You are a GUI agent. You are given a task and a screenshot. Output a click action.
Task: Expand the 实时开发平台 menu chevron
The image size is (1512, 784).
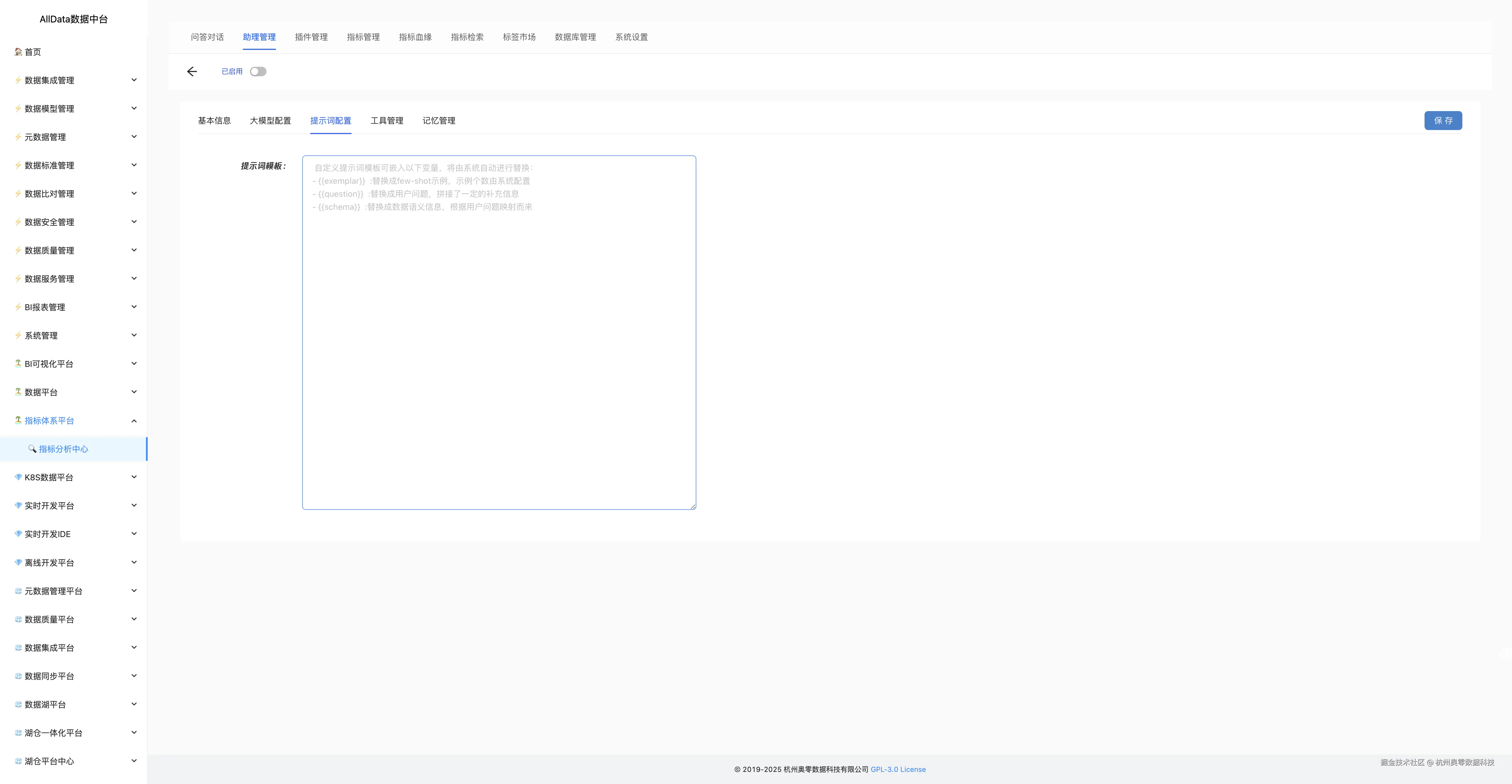pos(134,505)
